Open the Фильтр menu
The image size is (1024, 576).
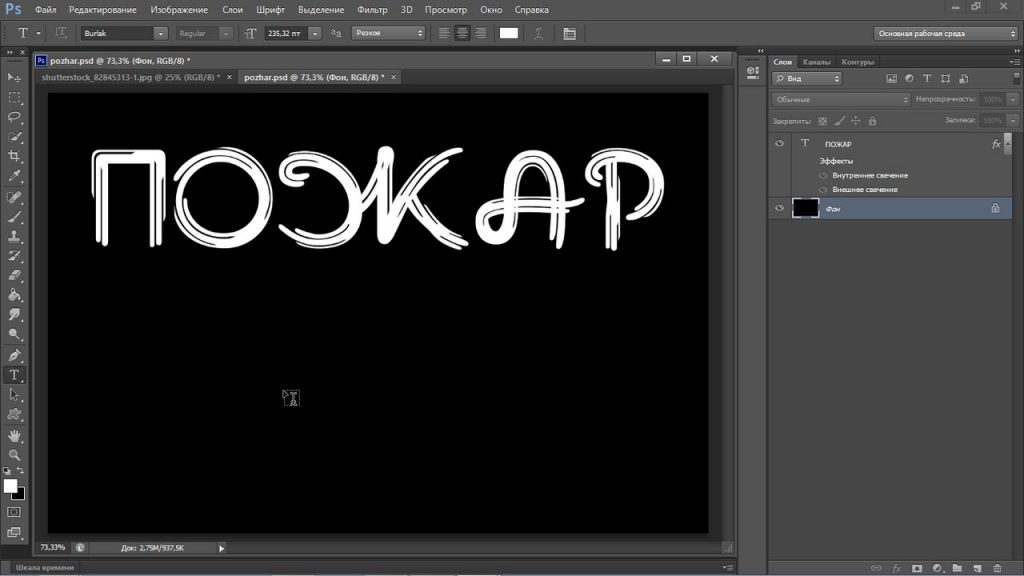[372, 10]
